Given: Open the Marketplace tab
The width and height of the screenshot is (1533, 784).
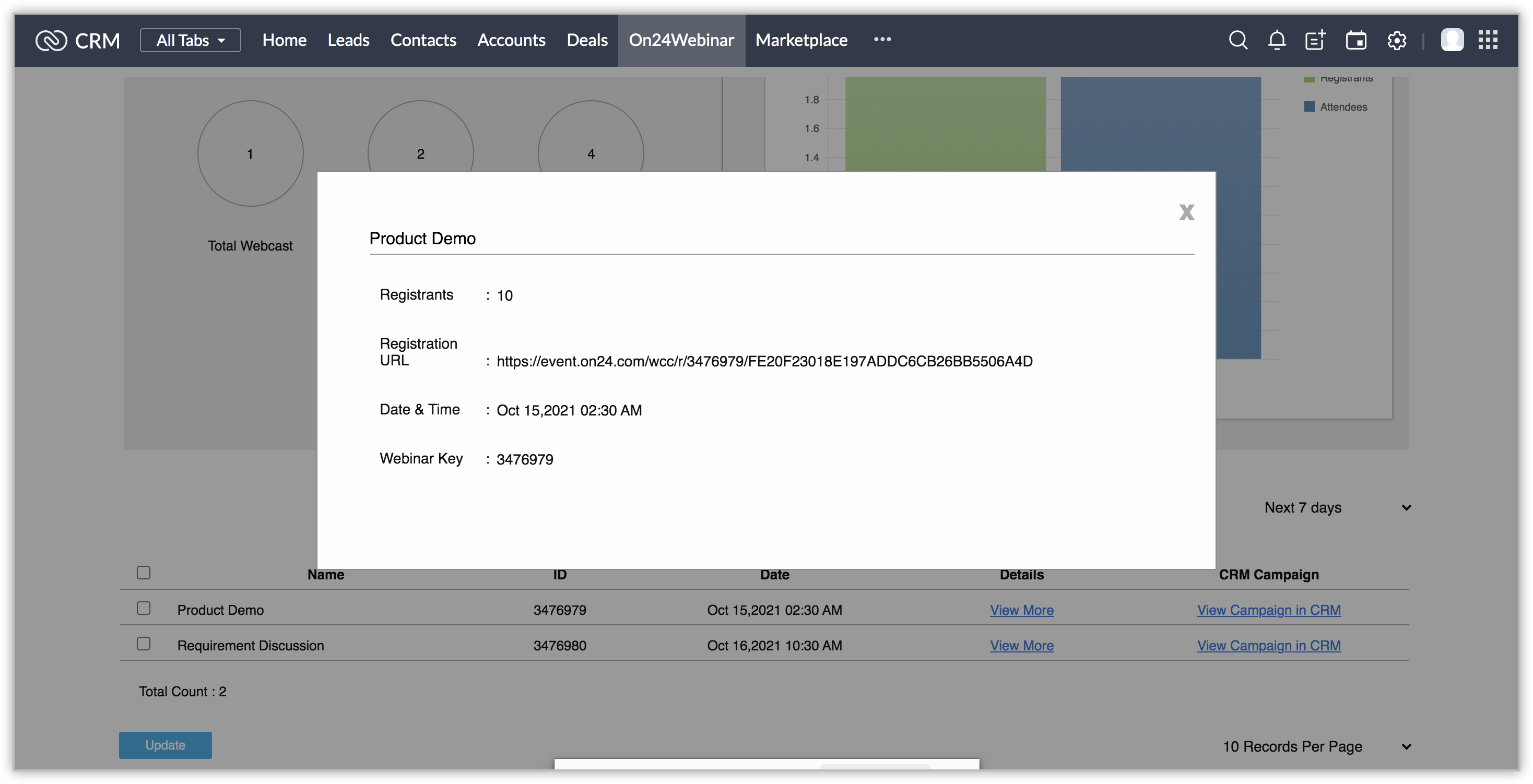Looking at the screenshot, I should pos(801,40).
